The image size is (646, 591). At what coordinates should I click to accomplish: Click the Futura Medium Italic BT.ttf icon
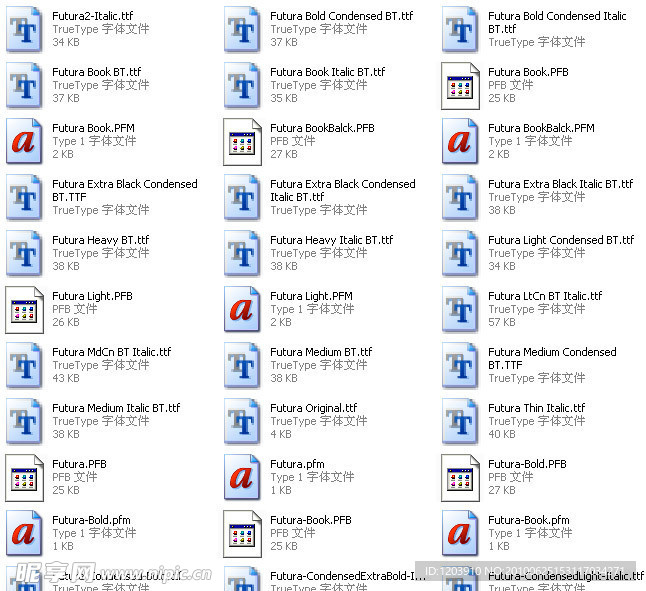pyautogui.click(x=24, y=421)
